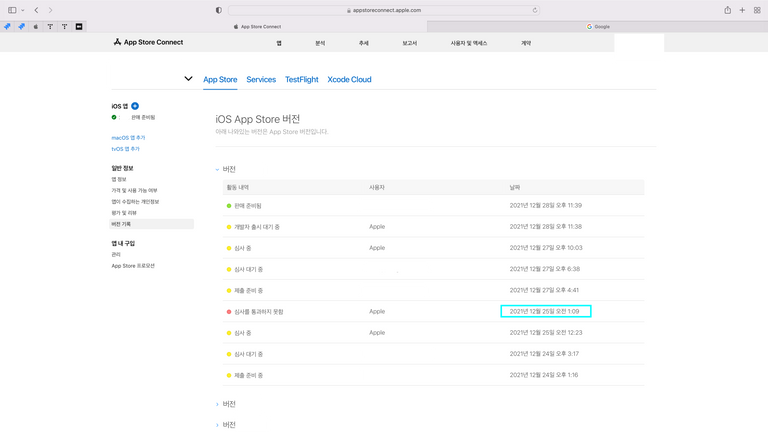Open 앱 정보 in sidebar
This screenshot has width=768, height=432.
point(119,179)
